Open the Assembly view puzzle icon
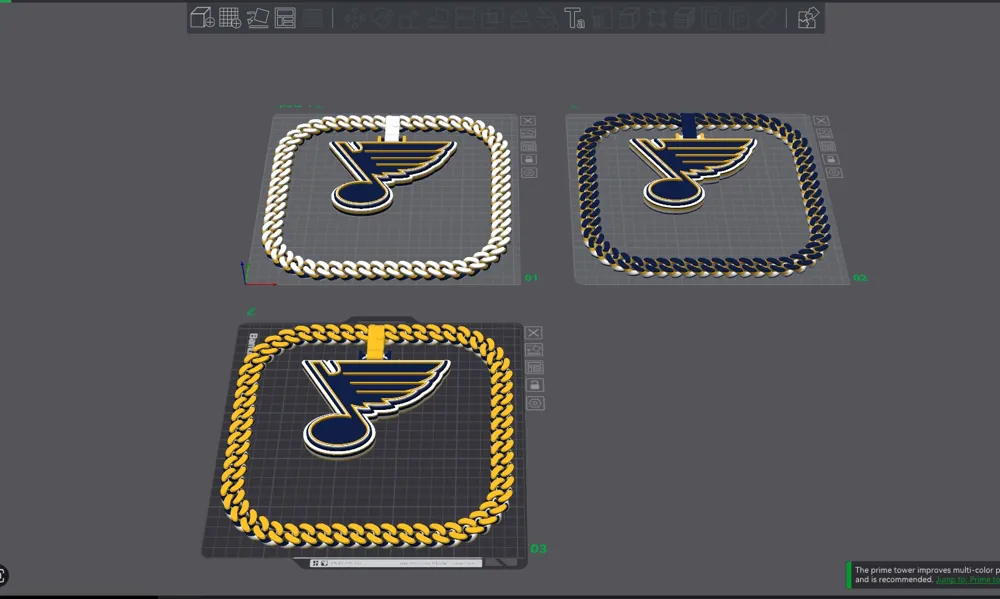 [x=807, y=18]
